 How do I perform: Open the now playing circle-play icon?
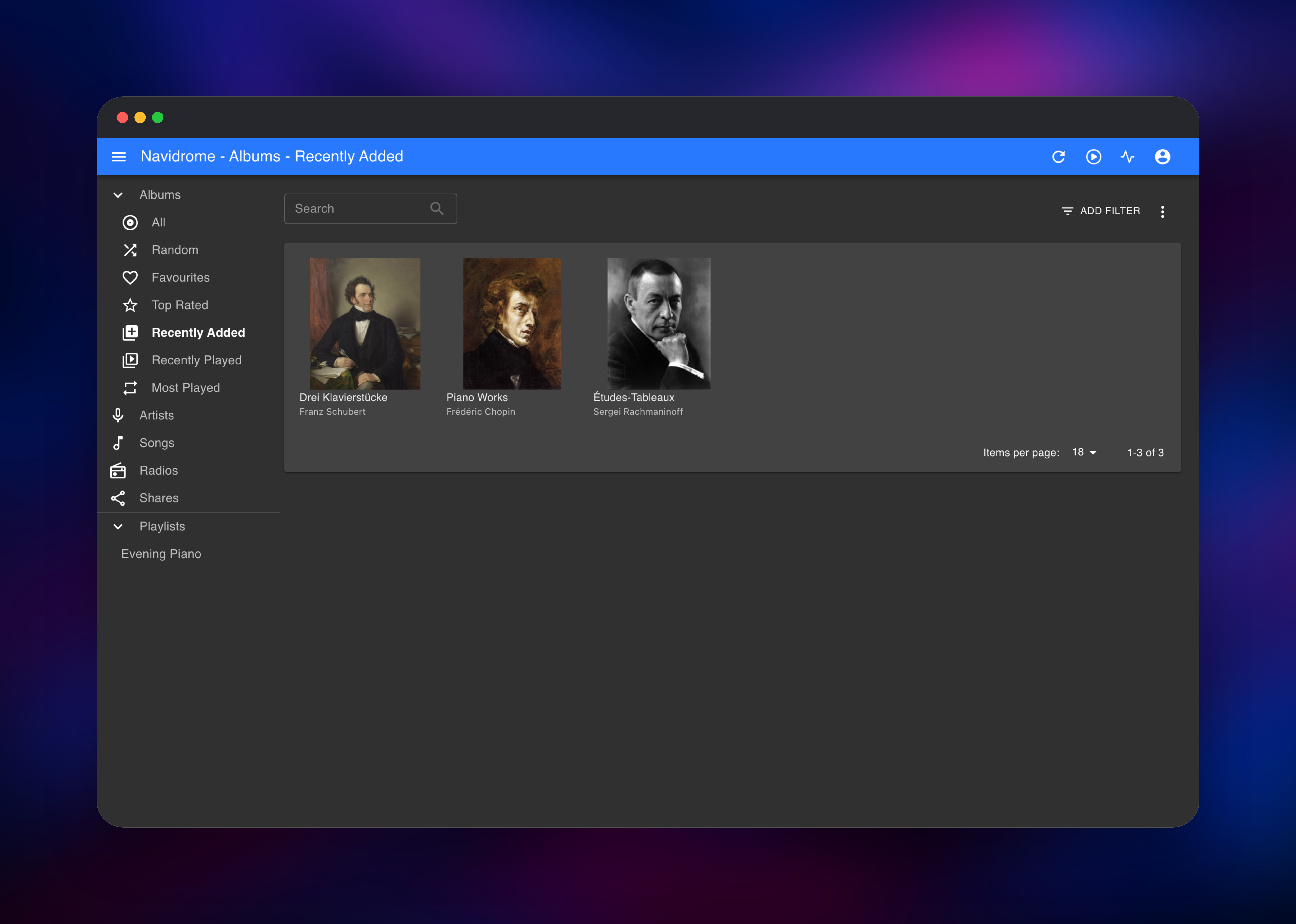[x=1093, y=156]
